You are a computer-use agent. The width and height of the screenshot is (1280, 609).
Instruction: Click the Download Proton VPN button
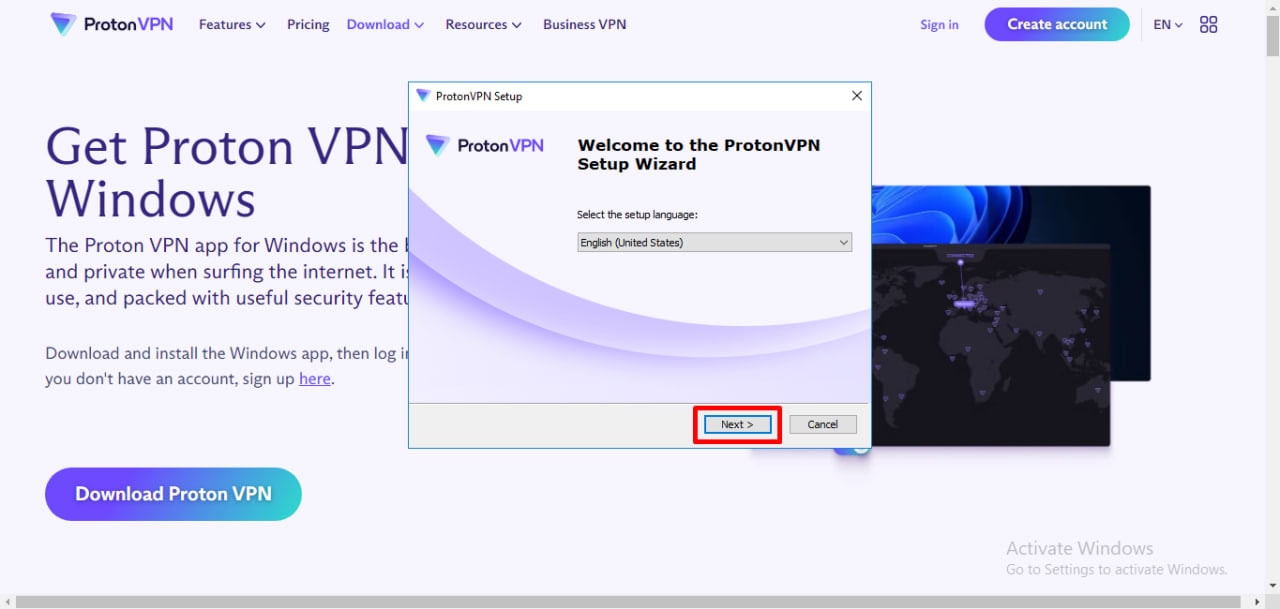pos(173,494)
